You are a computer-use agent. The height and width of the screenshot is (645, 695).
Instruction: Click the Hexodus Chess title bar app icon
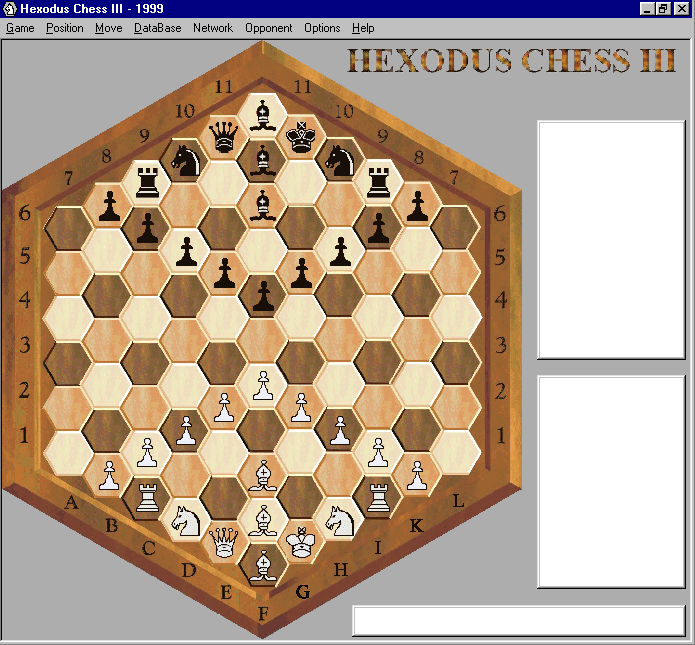(9, 8)
